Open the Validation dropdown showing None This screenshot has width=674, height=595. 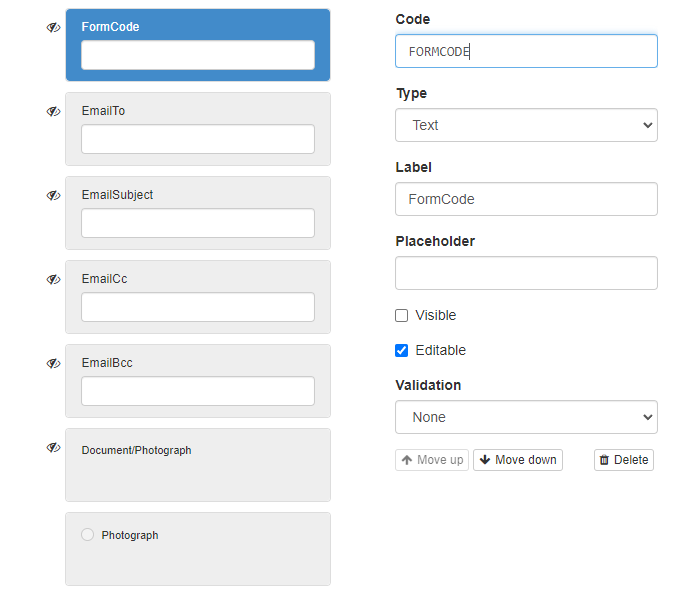pos(526,417)
